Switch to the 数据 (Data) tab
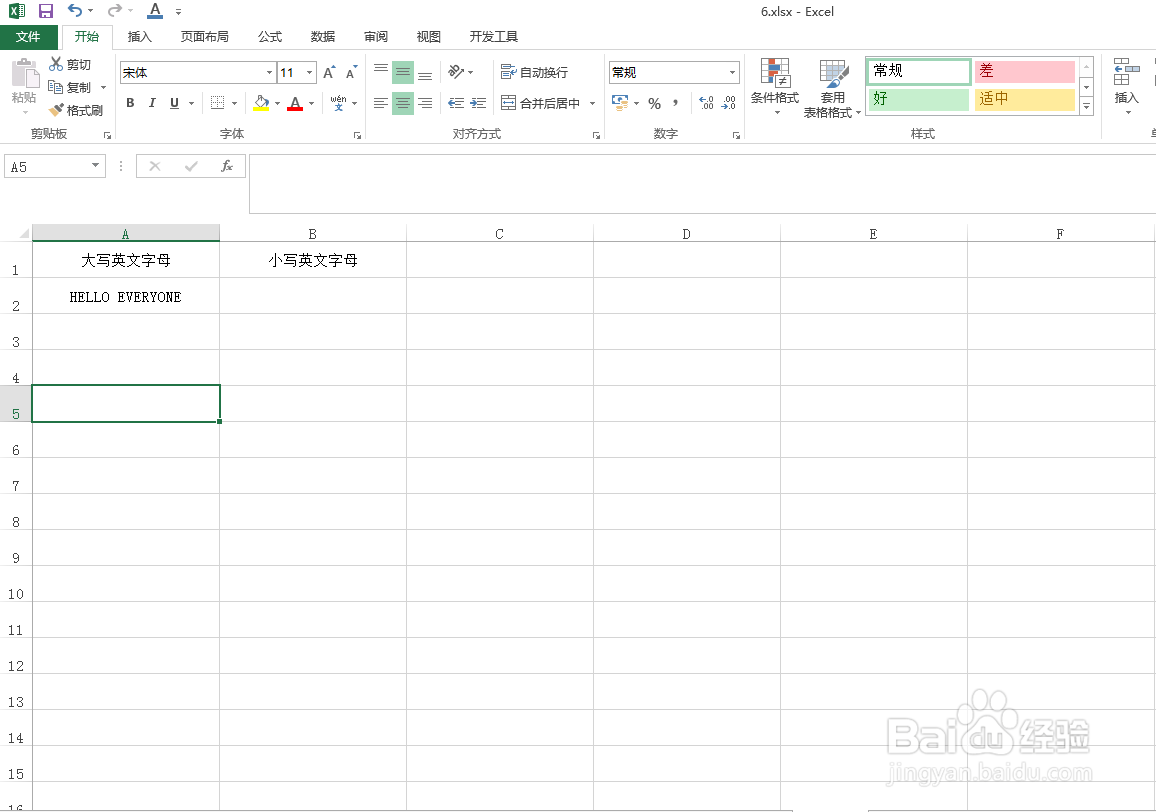 tap(323, 36)
